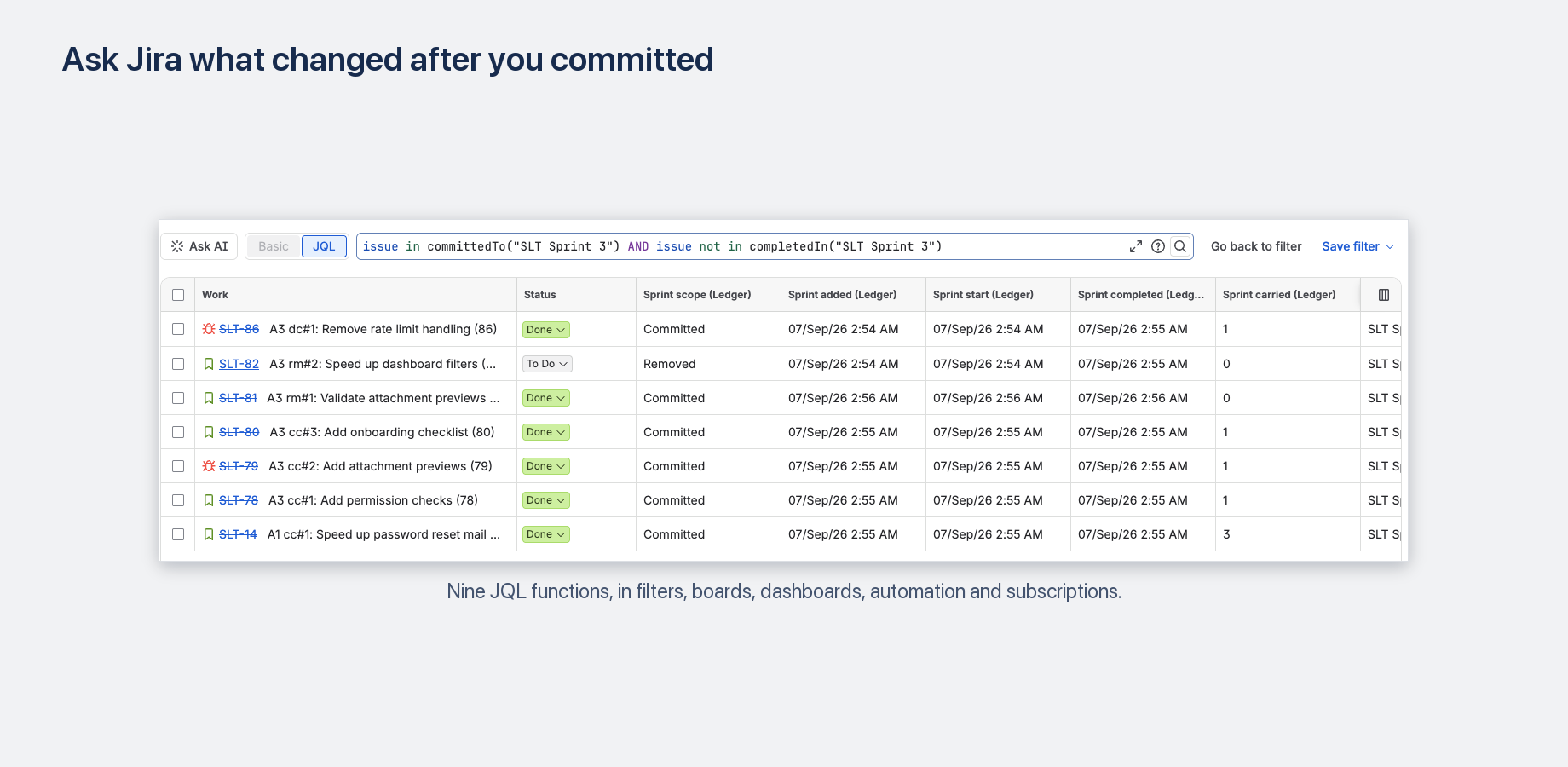1568x767 pixels.
Task: Expand the JQL editor with the expand arrows icon
Action: (x=1136, y=246)
